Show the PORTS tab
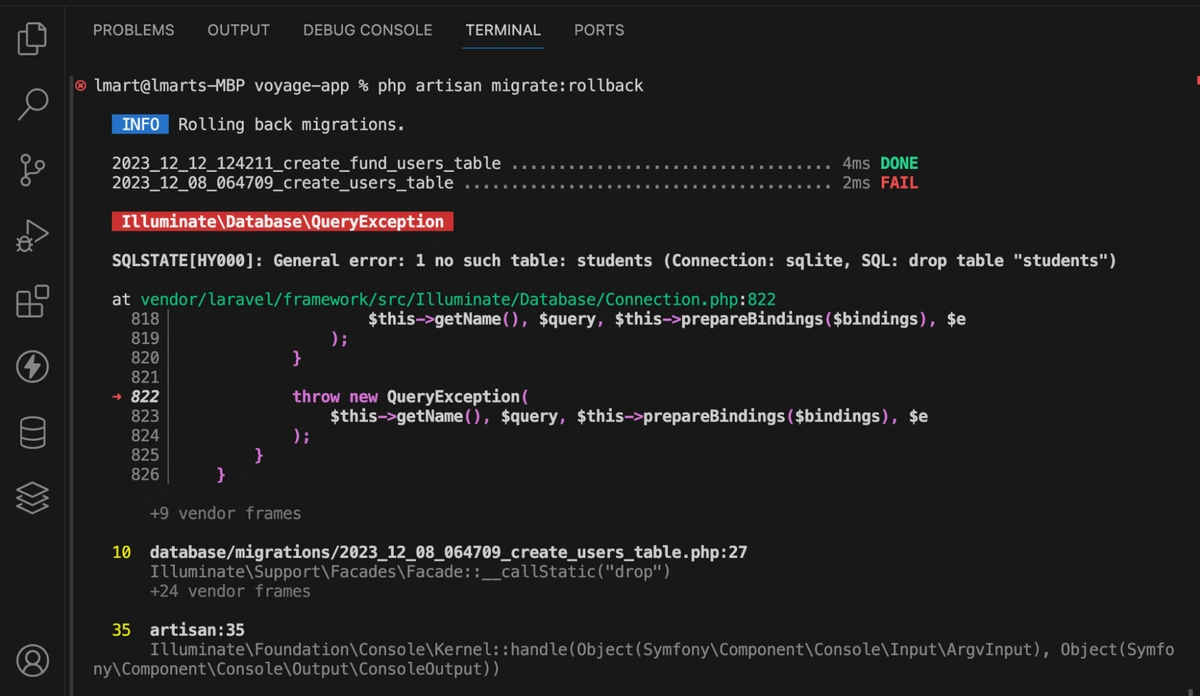Image resolution: width=1200 pixels, height=696 pixels. pyautogui.click(x=598, y=30)
